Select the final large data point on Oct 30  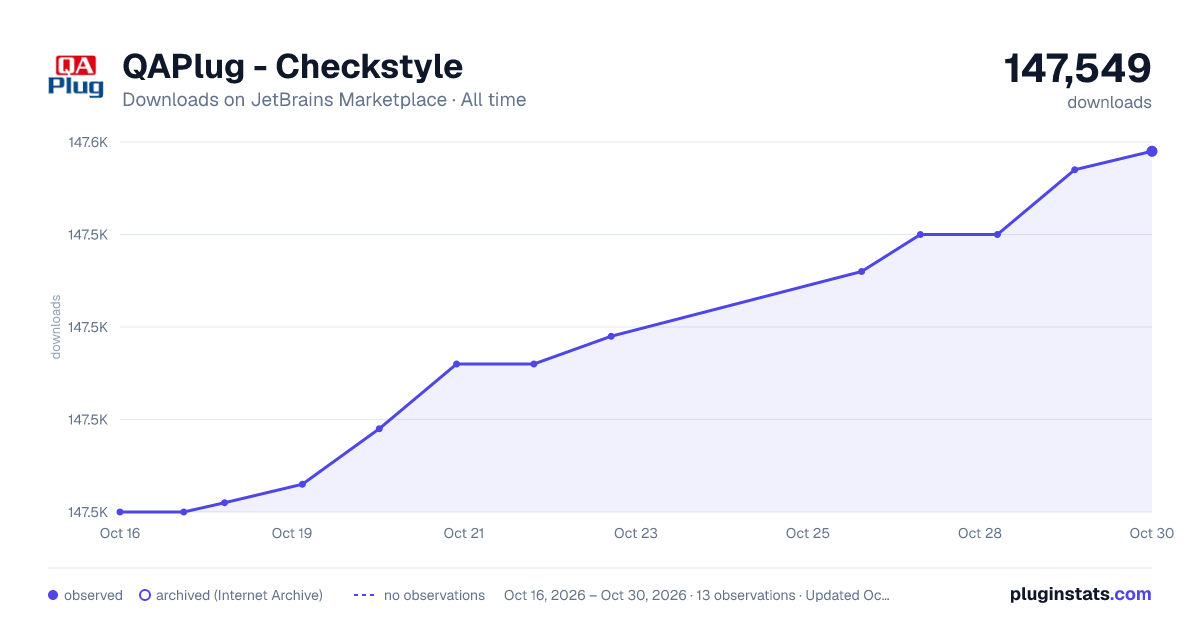[1152, 151]
